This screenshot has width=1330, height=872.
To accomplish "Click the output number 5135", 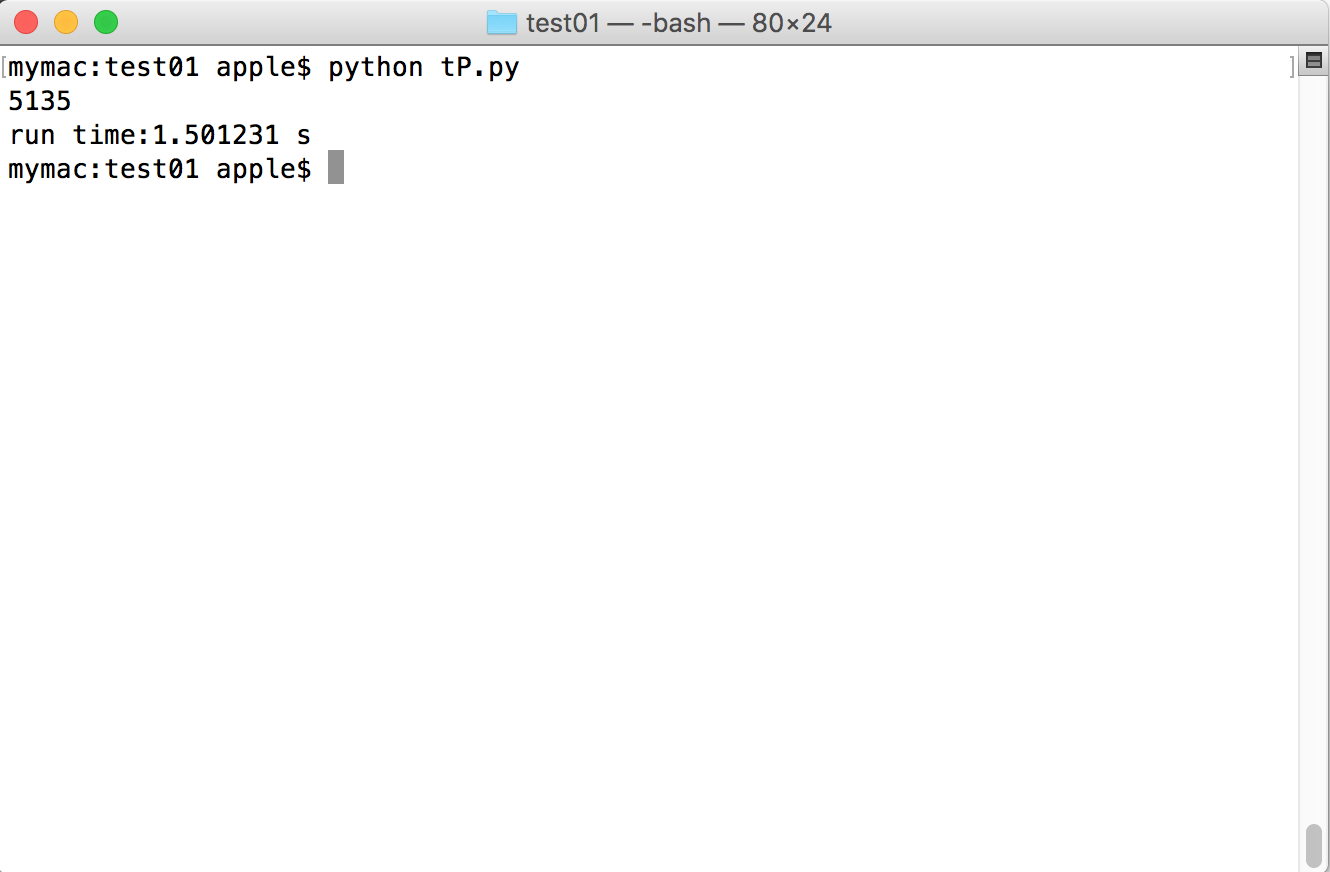I will coord(39,100).
